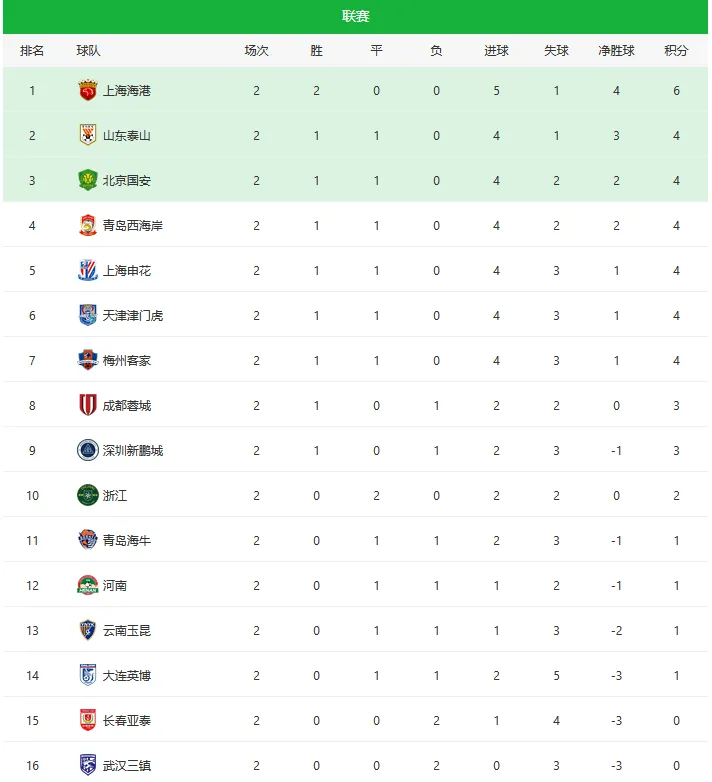This screenshot has width=712, height=782.
Task: Click the 青岛西海岸 club logo
Action: pos(88,225)
